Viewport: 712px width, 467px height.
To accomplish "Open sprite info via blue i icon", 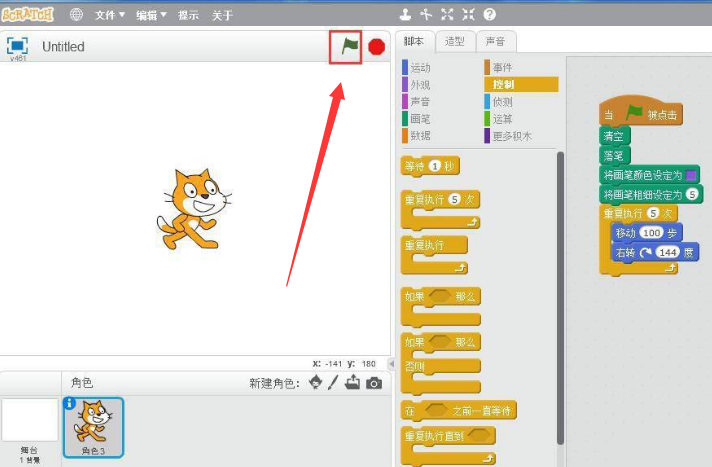I will click(x=69, y=403).
